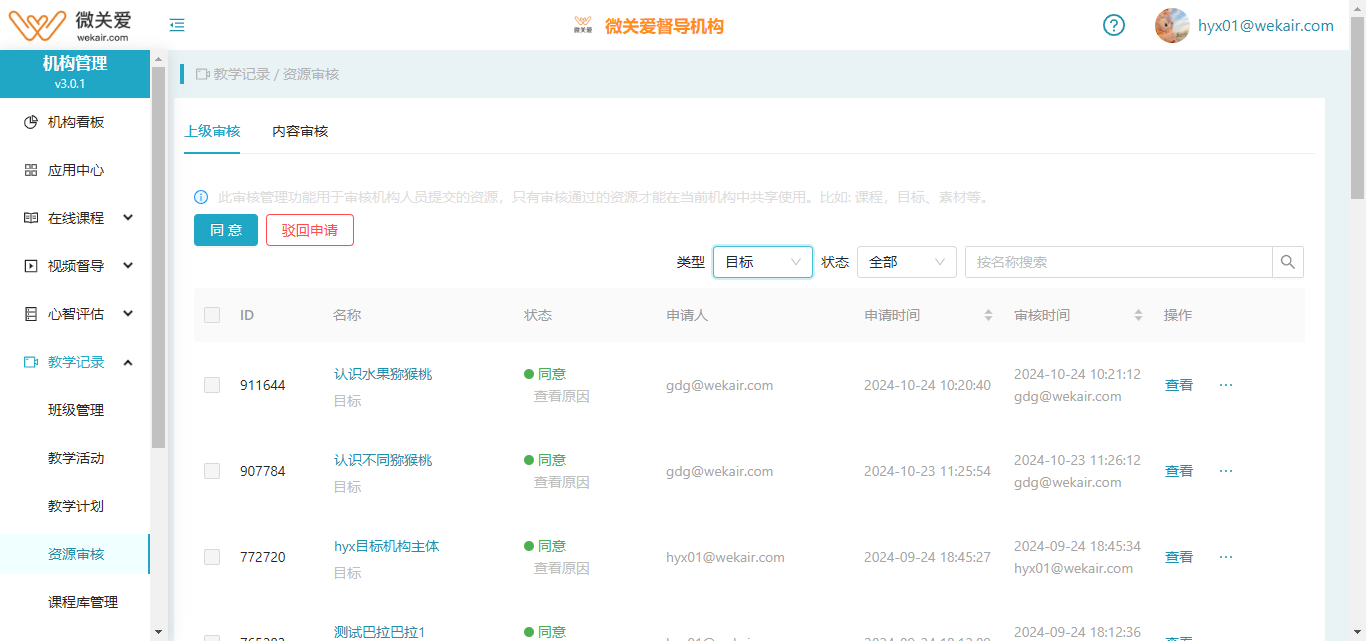Open the 类型 dropdown showing 目标
The image size is (1366, 641).
pyautogui.click(x=763, y=262)
